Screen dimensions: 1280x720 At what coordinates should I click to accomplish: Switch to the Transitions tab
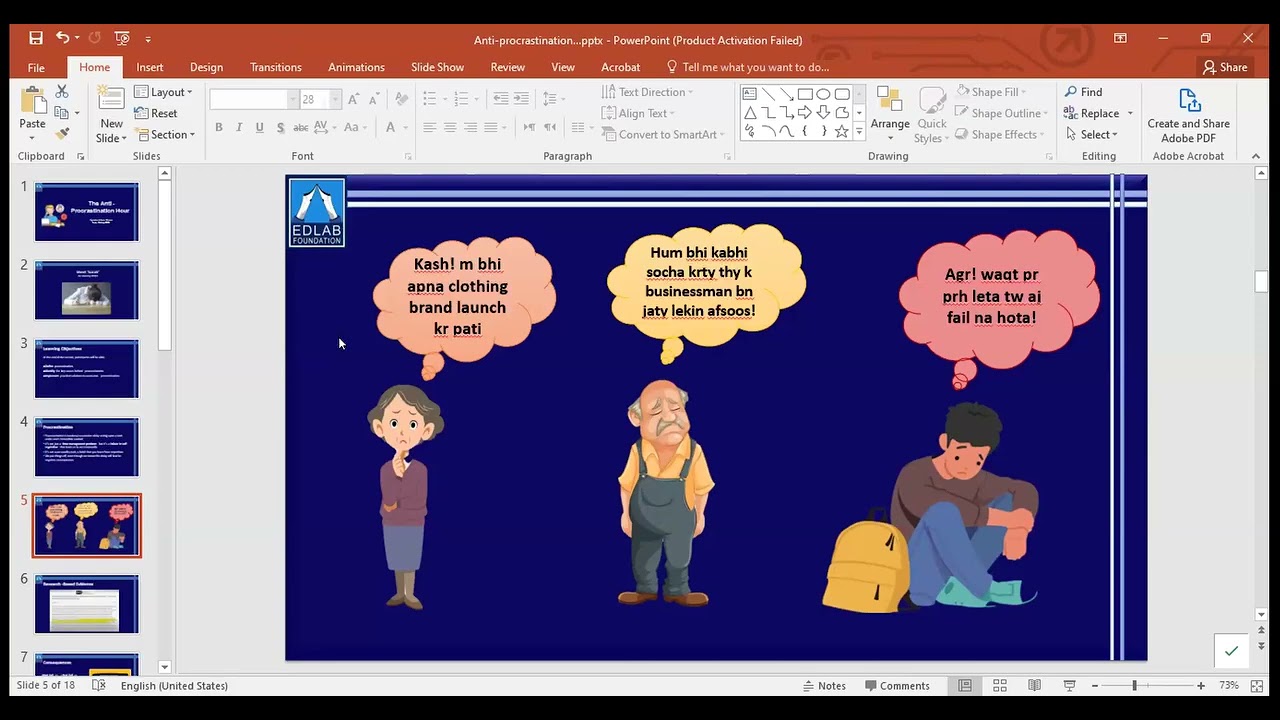point(276,67)
